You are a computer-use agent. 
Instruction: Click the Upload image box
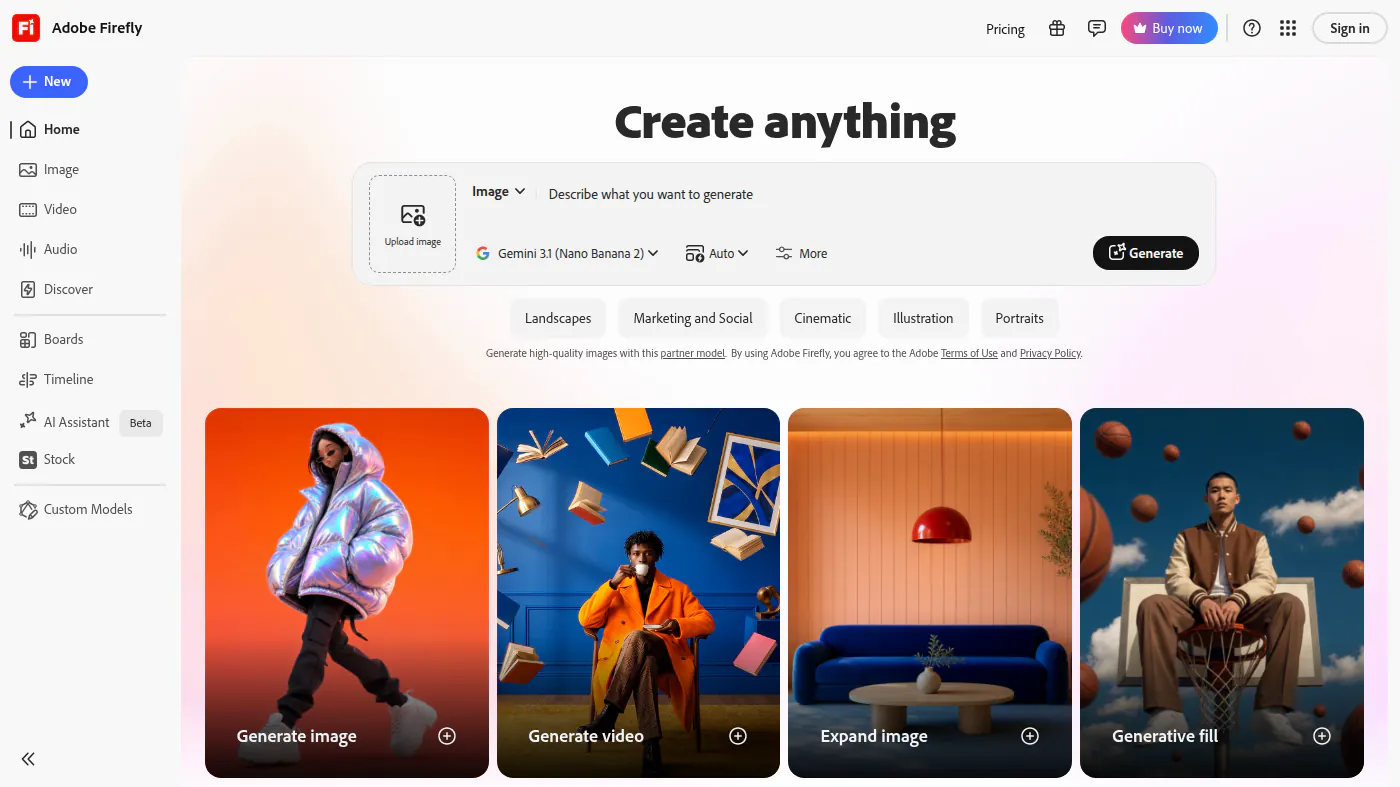(413, 224)
